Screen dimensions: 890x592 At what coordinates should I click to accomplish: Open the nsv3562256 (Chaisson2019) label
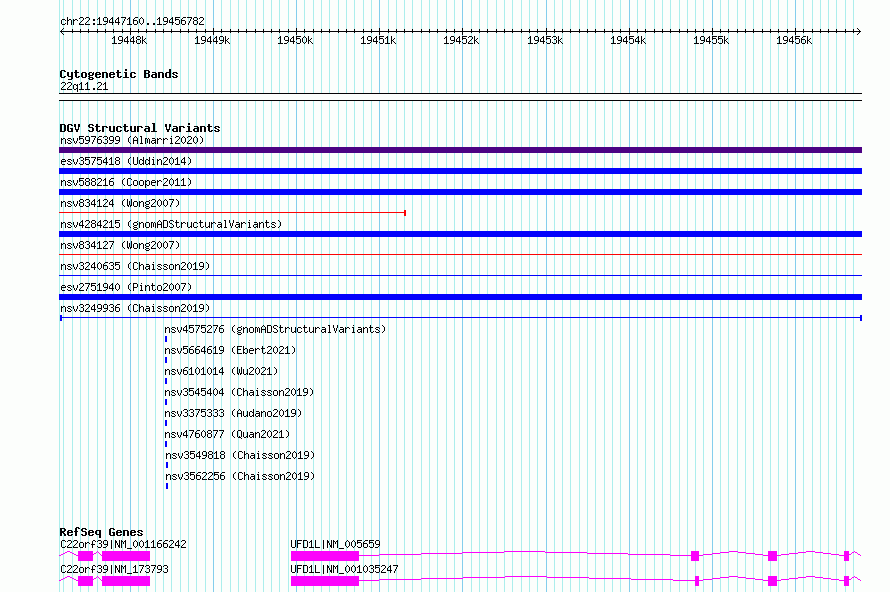click(240, 476)
